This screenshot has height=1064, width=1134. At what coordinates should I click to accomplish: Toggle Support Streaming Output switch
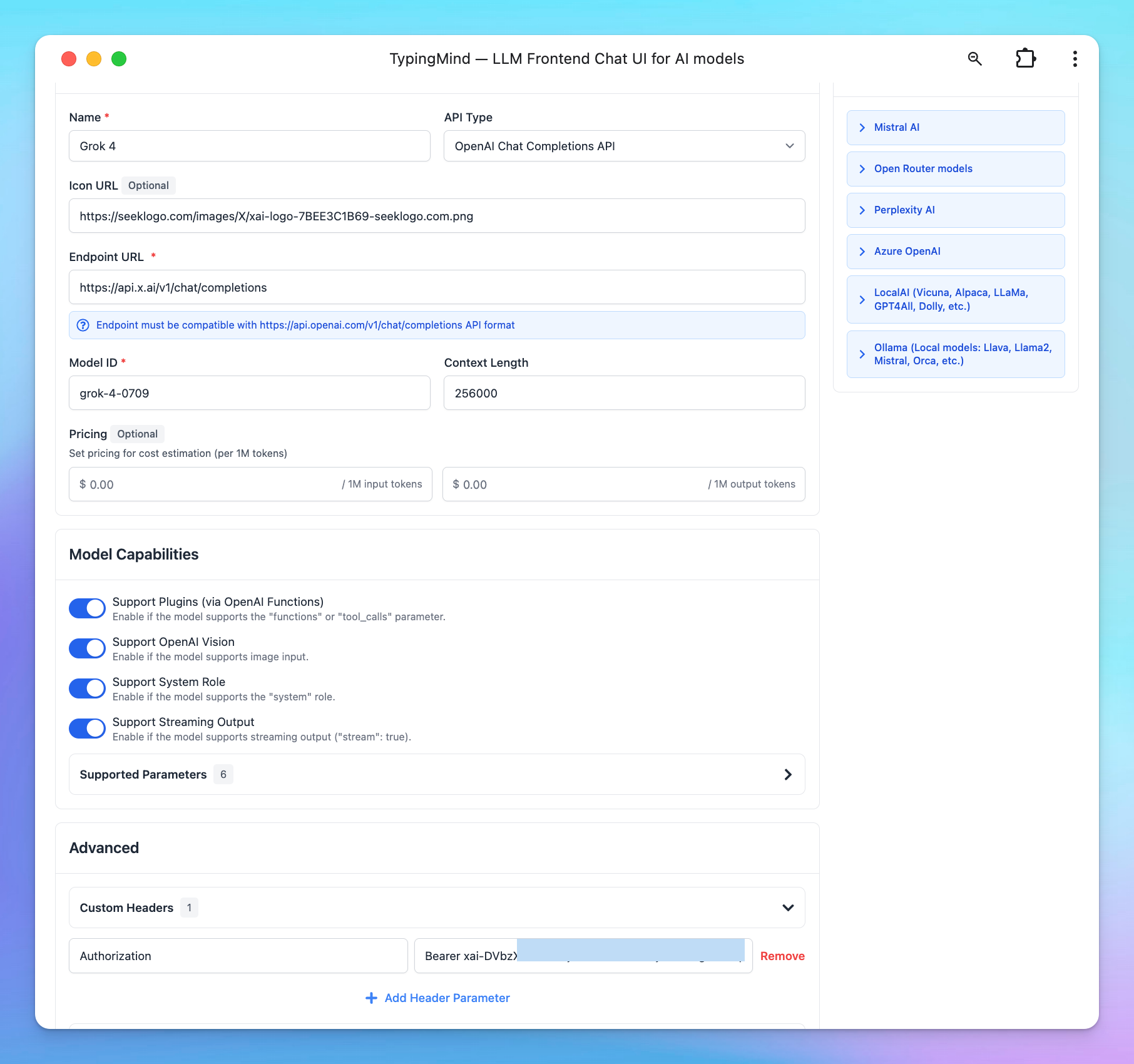[87, 729]
